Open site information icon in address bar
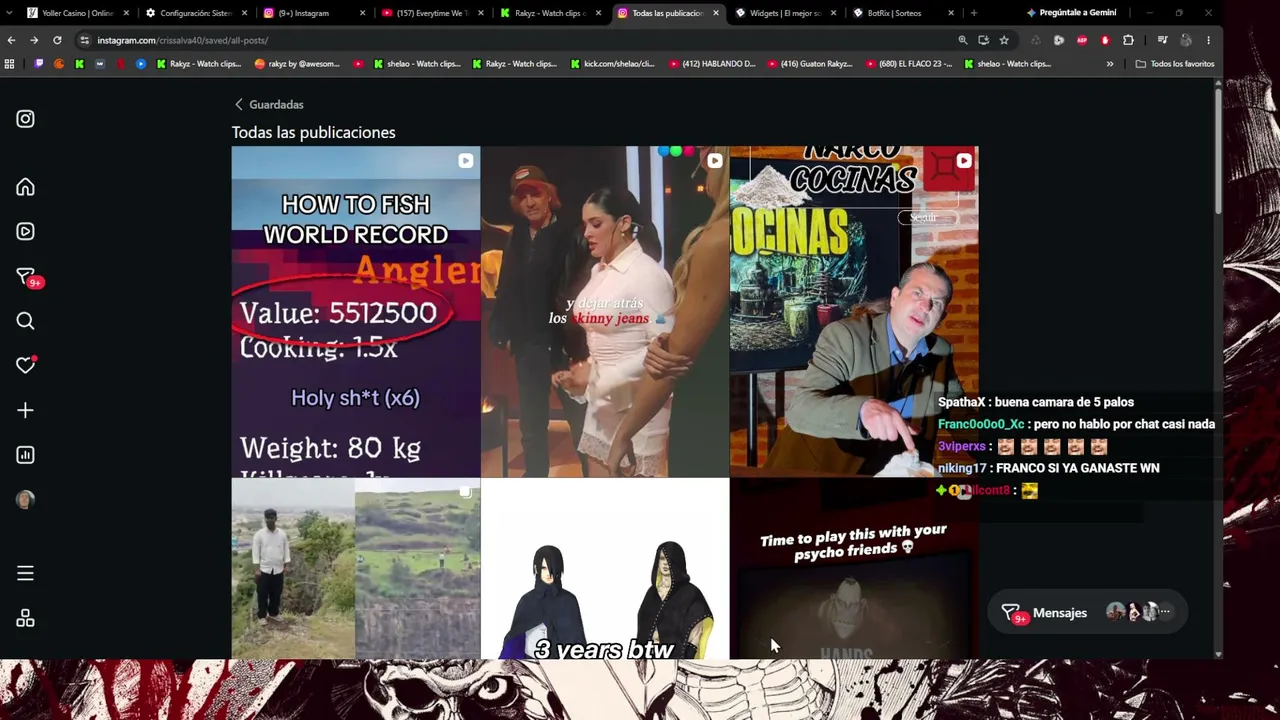Screen dimensions: 1280x720 pyautogui.click(x=85, y=40)
